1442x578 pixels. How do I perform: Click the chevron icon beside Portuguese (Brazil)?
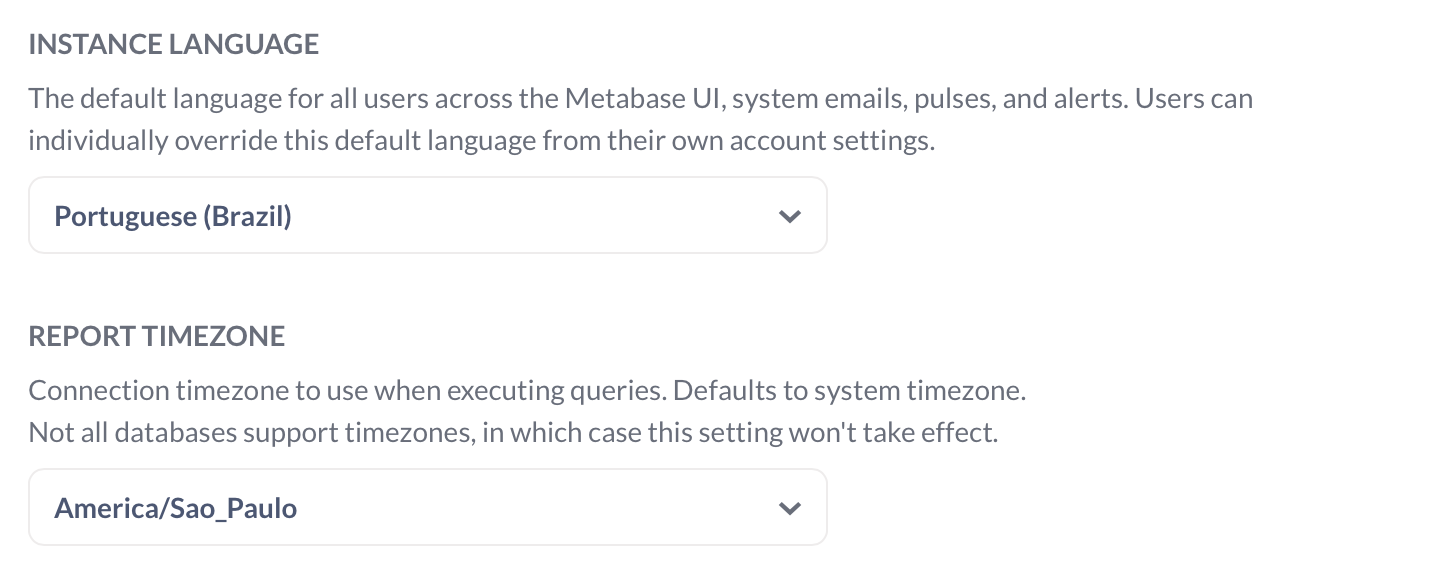(790, 216)
